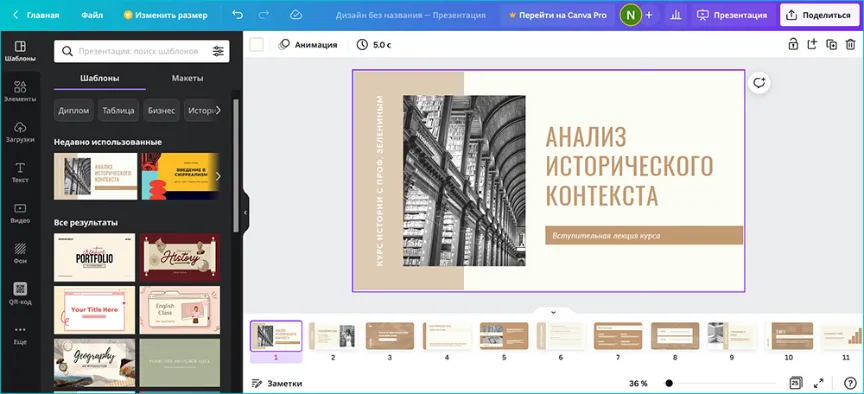Viewport: 864px width, 394px height.
Task: Select page 10 thumbnail
Action: click(789, 336)
